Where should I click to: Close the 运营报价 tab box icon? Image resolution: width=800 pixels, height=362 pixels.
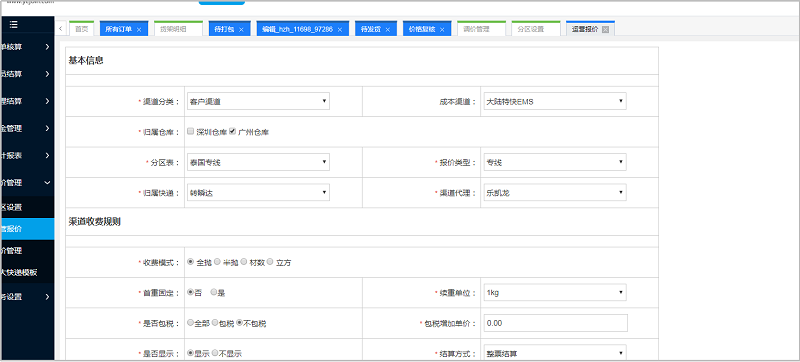pos(606,30)
